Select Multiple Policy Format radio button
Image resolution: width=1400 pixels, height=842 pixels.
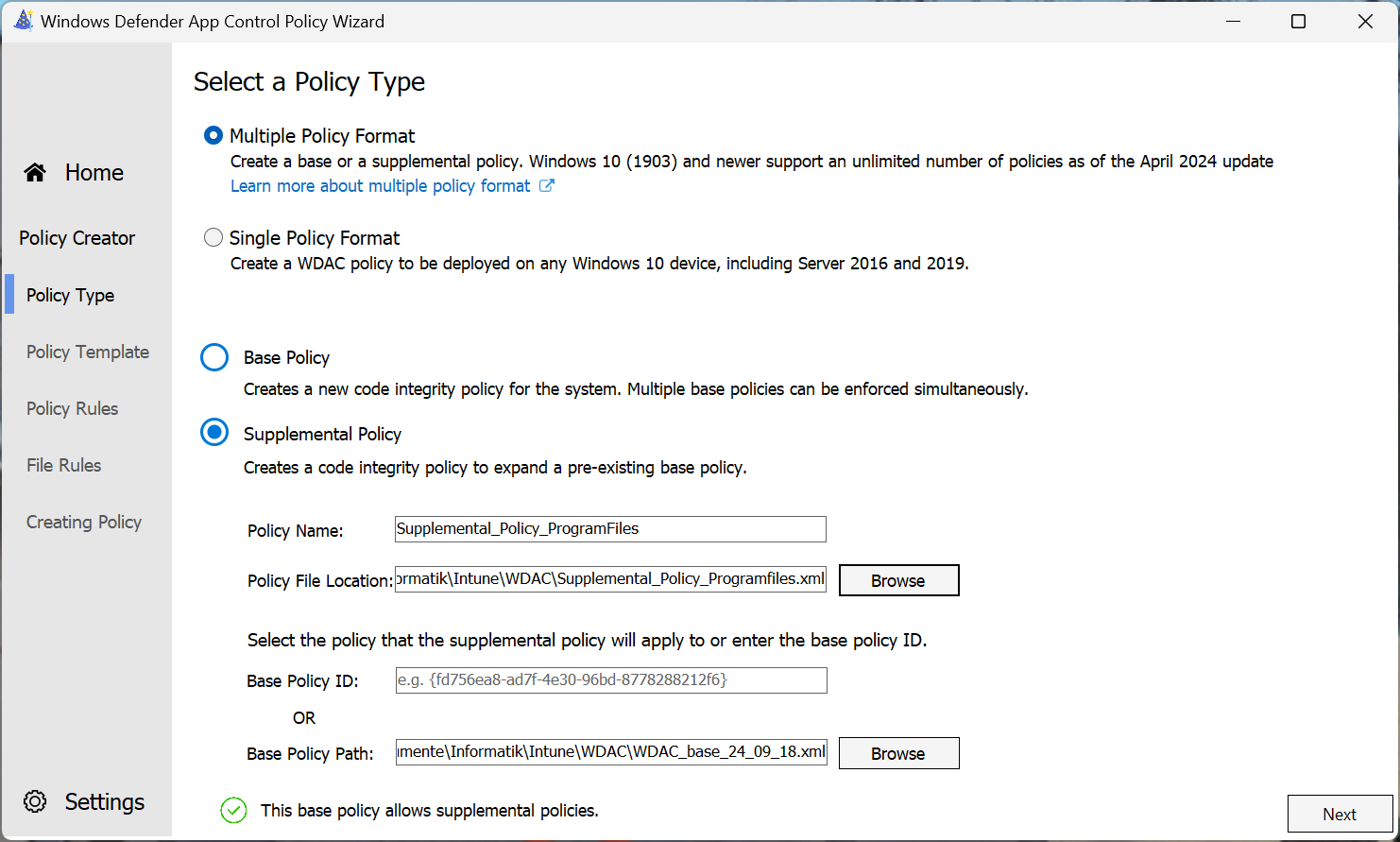point(213,136)
